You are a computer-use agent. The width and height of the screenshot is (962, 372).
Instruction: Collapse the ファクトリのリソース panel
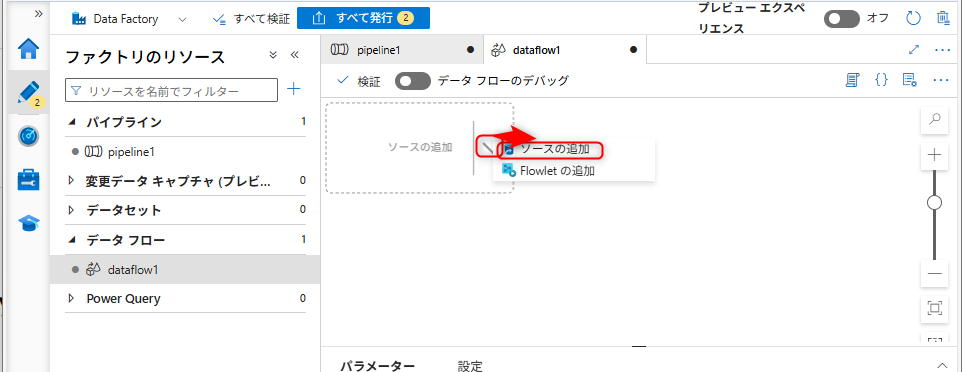click(x=294, y=55)
